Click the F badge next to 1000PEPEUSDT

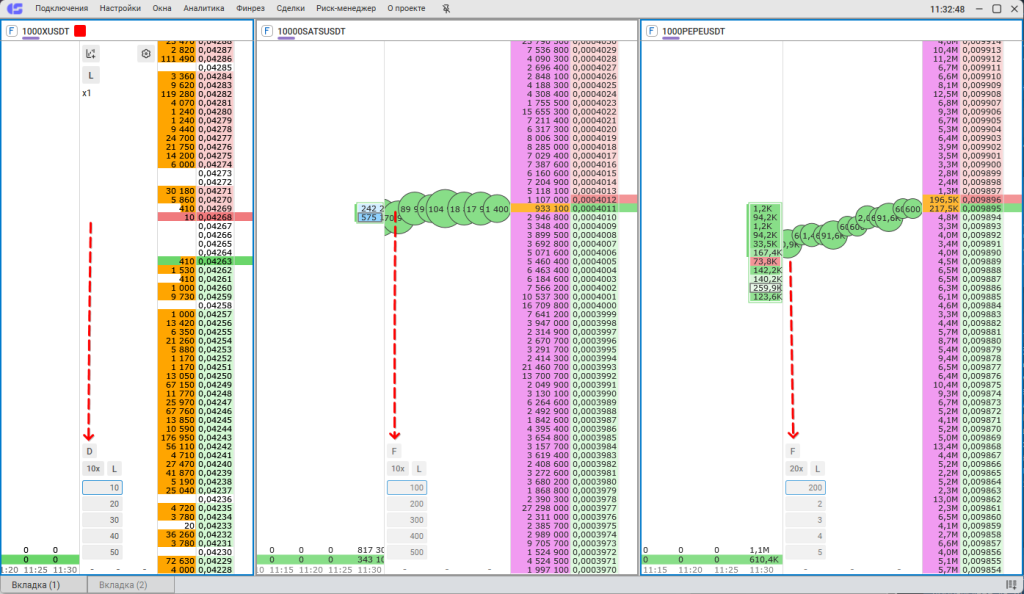pyautogui.click(x=651, y=31)
